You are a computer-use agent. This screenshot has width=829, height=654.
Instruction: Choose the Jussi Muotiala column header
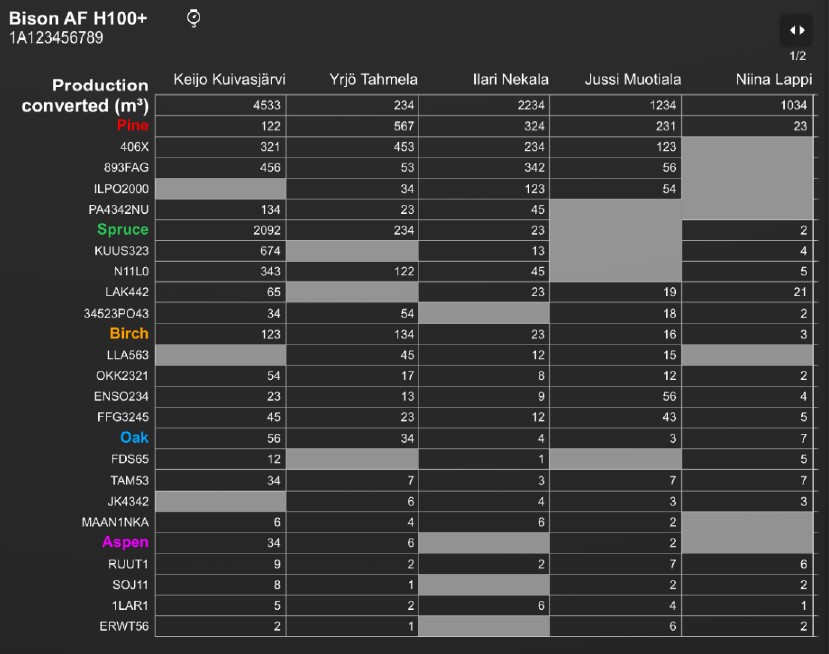(629, 80)
